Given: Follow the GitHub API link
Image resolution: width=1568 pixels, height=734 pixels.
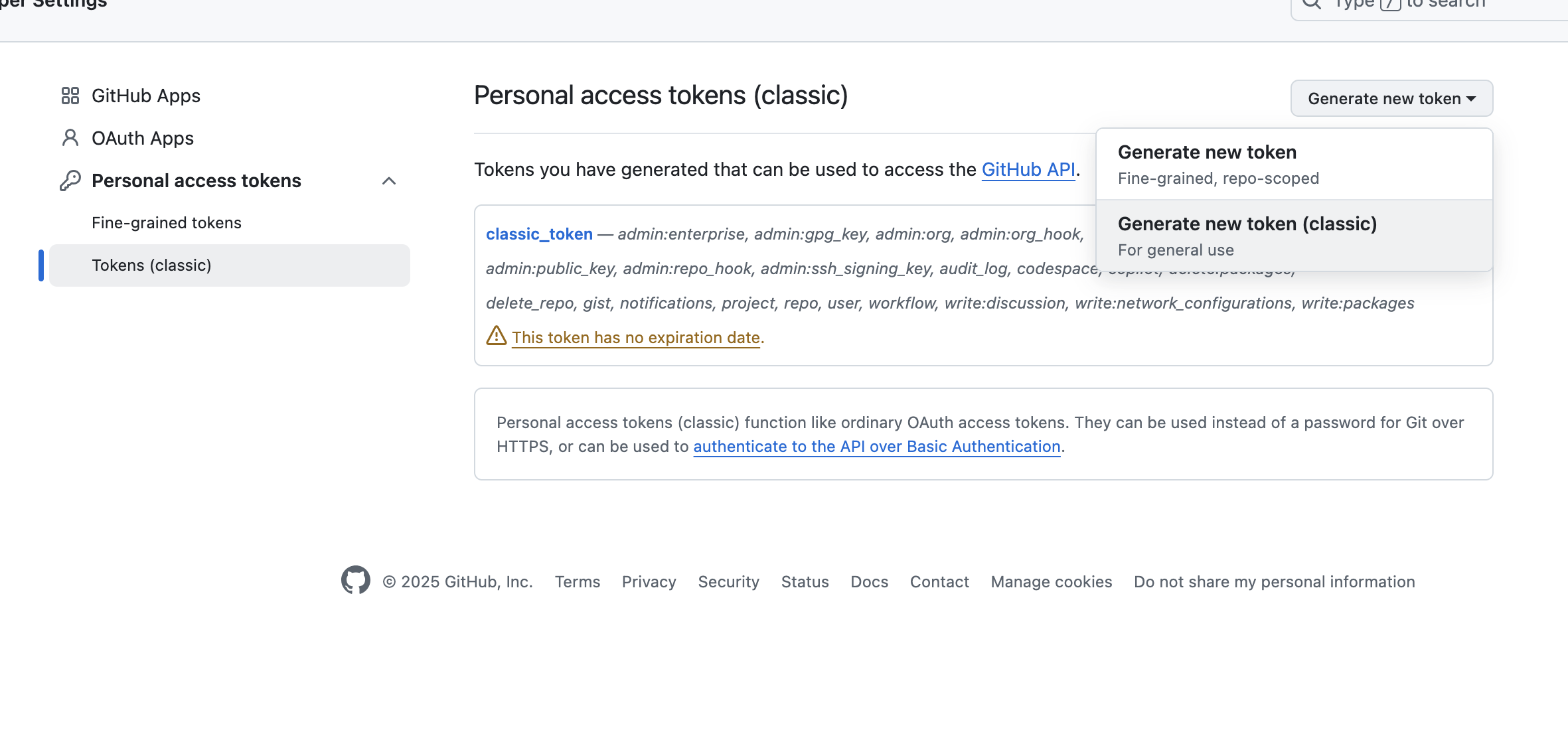Looking at the screenshot, I should (1028, 170).
